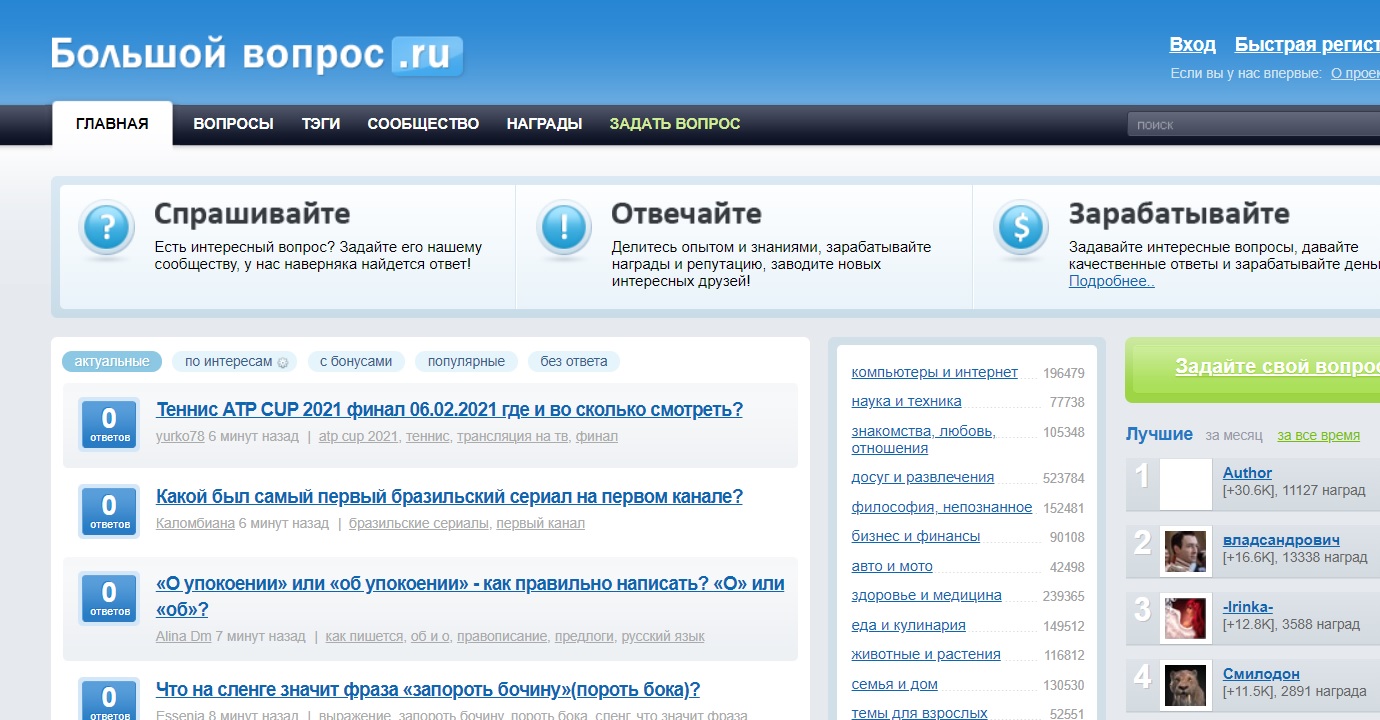Switch to the ГЛАВНАЯ tab

(x=112, y=124)
